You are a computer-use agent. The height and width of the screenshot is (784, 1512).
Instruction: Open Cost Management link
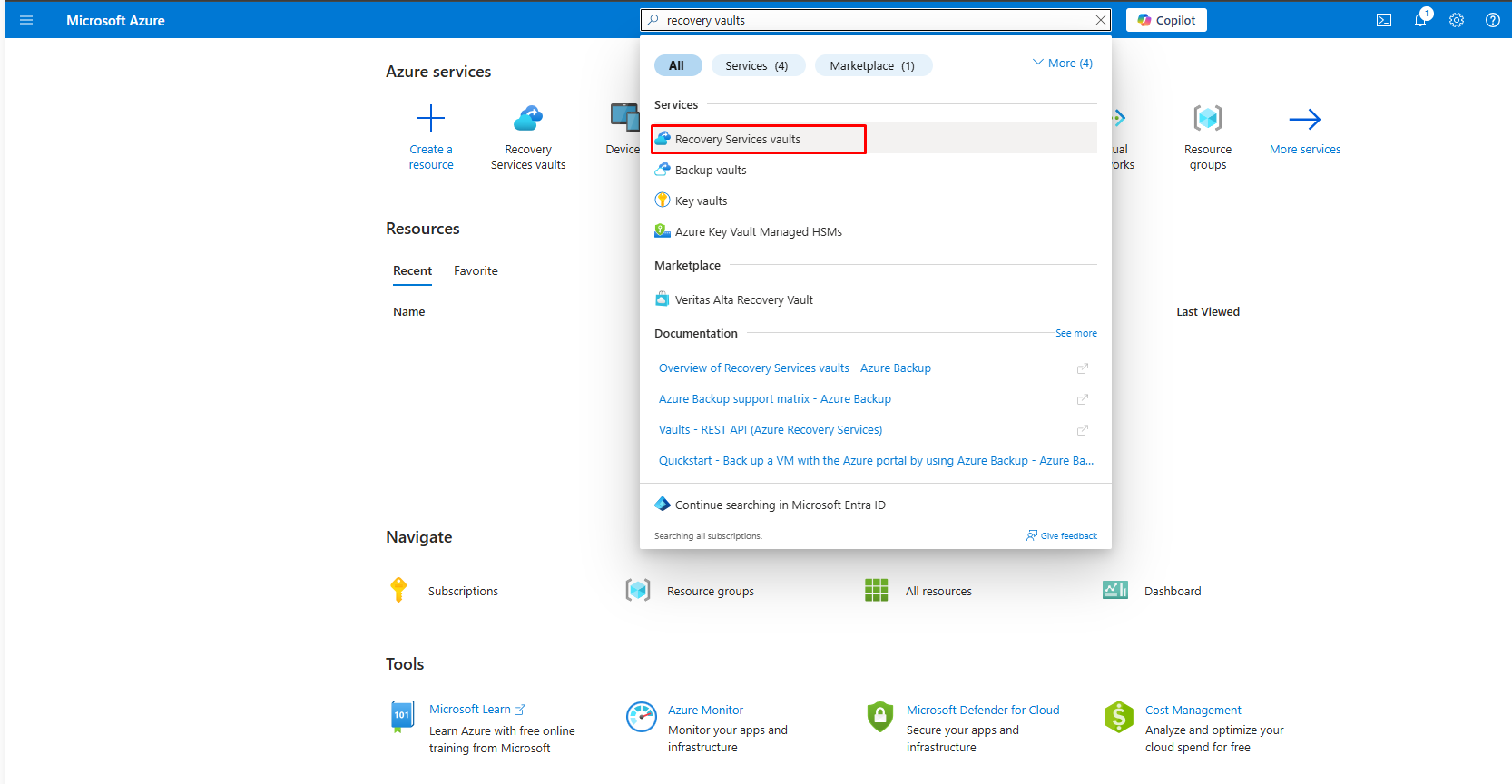tap(1193, 710)
